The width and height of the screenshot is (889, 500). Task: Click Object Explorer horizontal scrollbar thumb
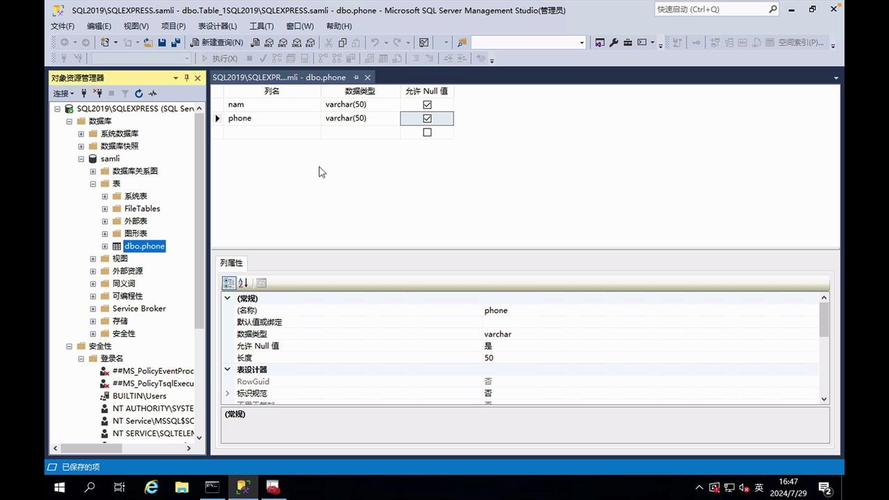91,448
